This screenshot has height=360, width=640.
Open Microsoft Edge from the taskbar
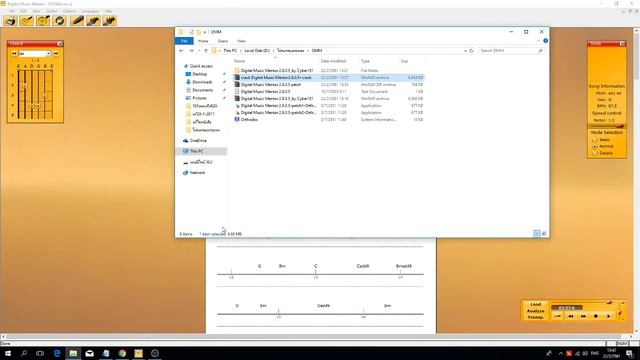click(x=57, y=353)
